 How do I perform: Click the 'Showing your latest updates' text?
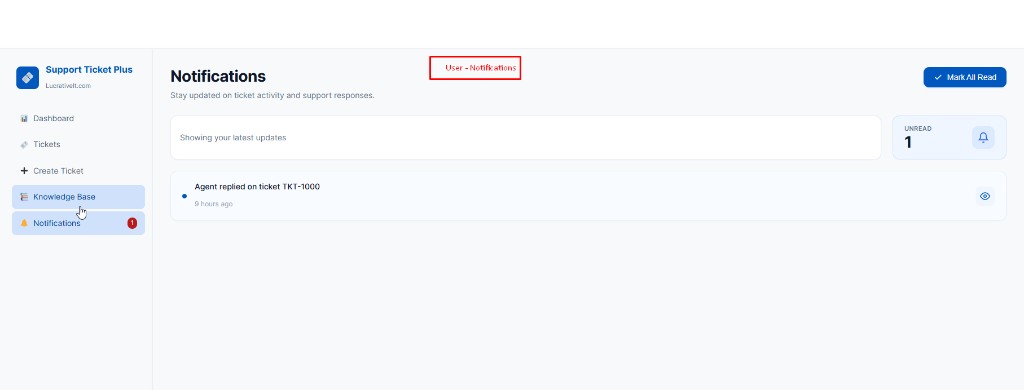click(x=233, y=138)
